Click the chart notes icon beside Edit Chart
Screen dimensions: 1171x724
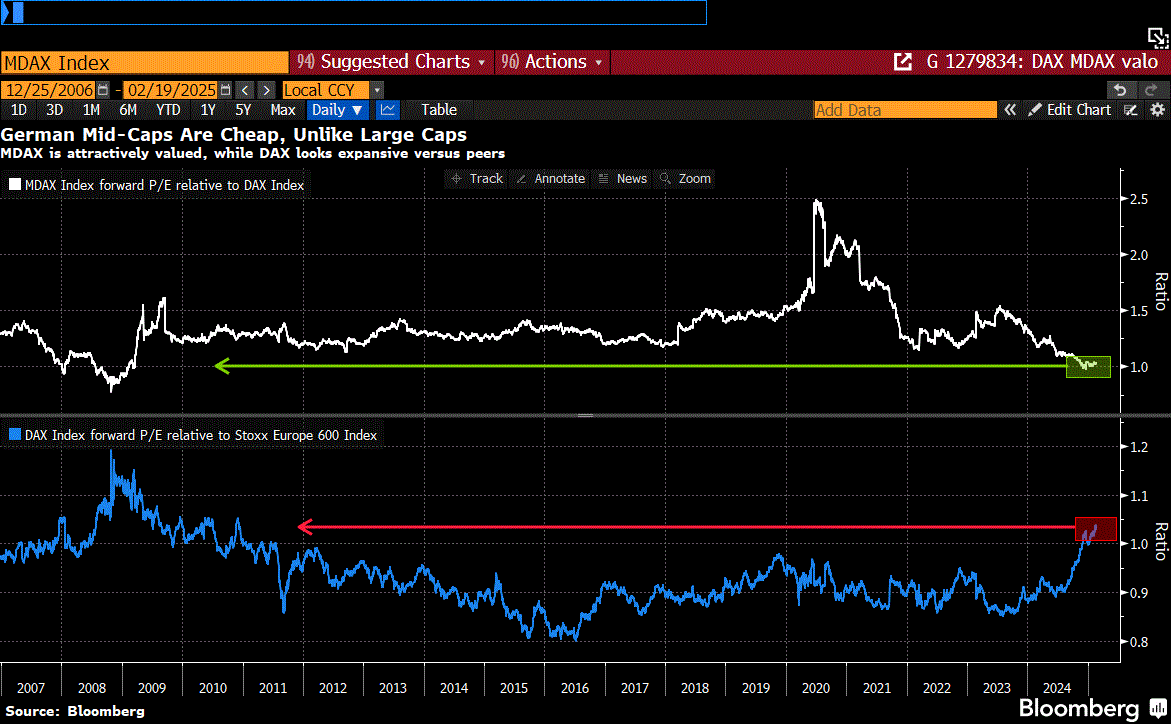coord(1131,110)
